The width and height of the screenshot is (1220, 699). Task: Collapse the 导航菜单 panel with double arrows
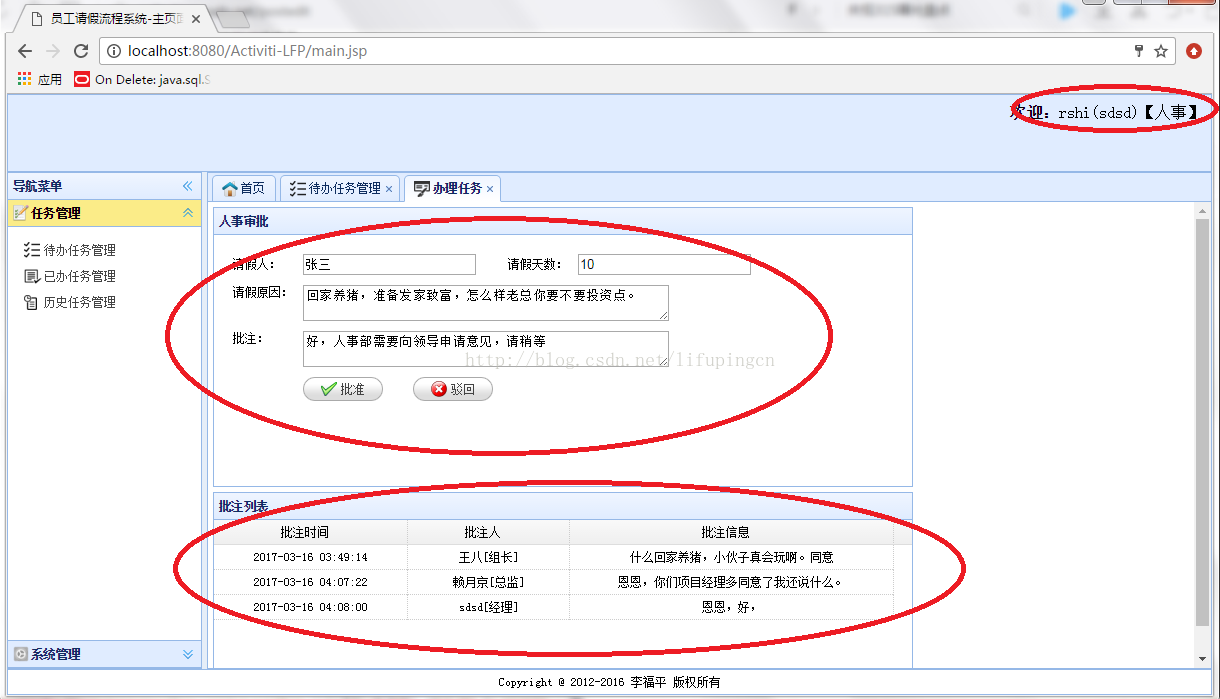tap(187, 186)
